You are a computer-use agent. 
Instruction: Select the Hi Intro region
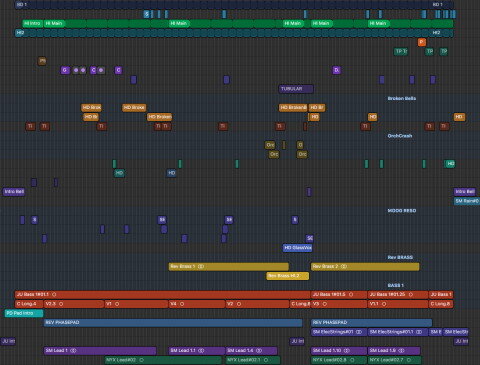pos(32,23)
